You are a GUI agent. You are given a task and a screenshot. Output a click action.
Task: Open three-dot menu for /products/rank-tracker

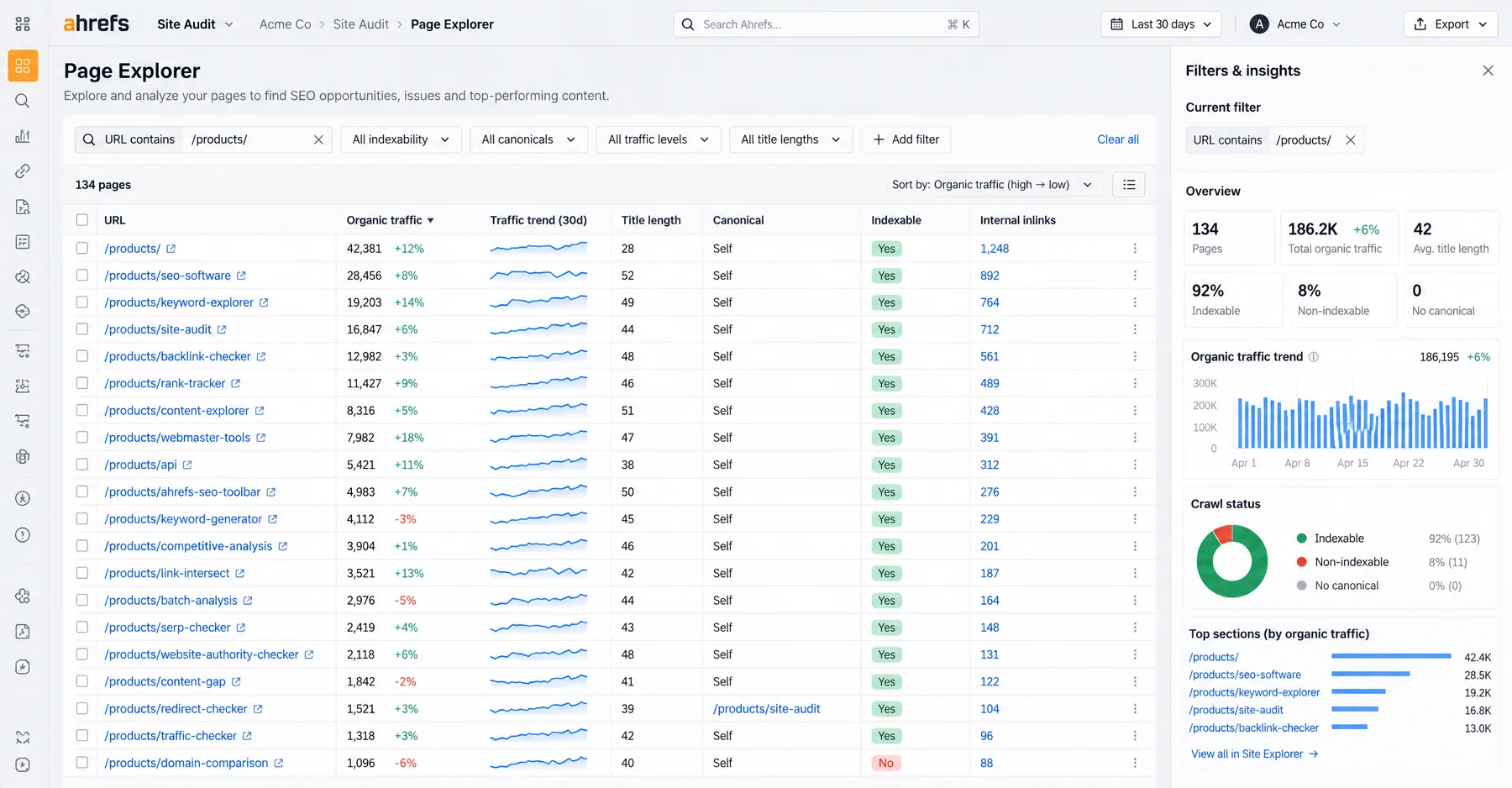point(1135,383)
